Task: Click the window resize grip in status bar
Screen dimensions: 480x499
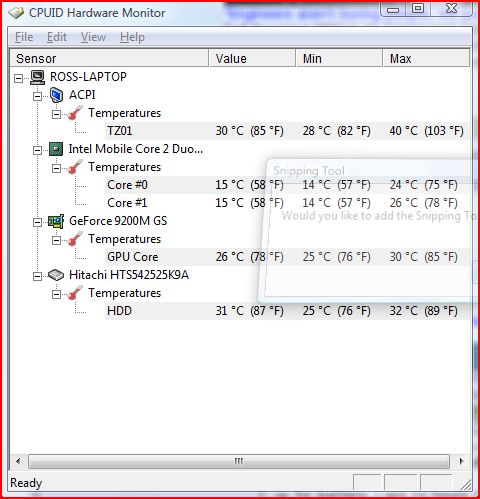Action: click(x=465, y=484)
